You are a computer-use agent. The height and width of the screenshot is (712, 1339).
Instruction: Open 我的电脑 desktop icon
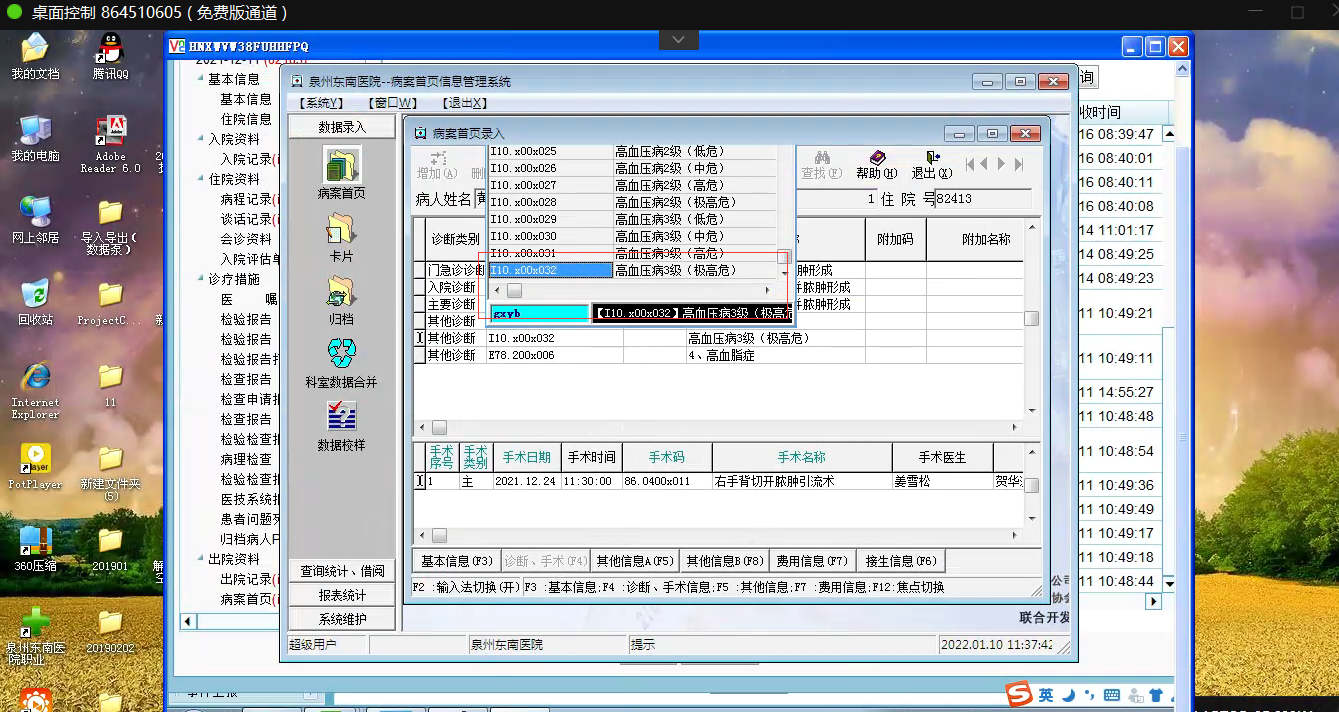coord(35,130)
